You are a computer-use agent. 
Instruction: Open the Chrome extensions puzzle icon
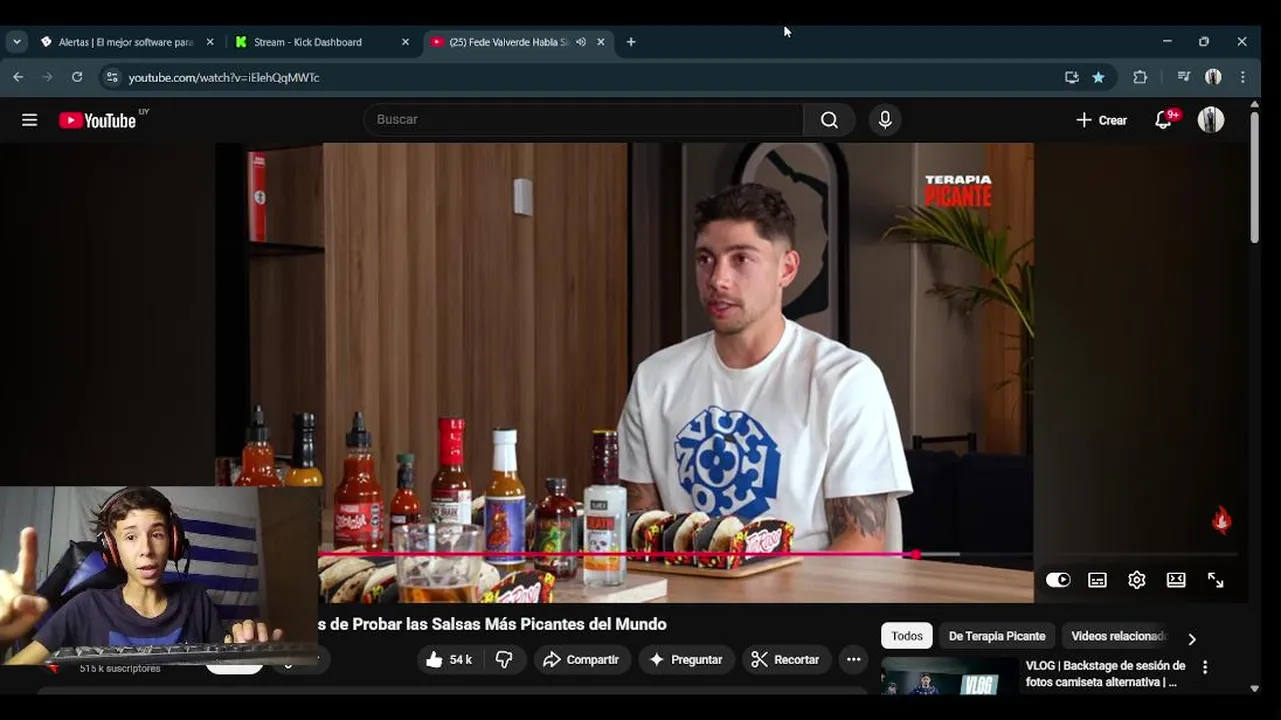[1140, 77]
